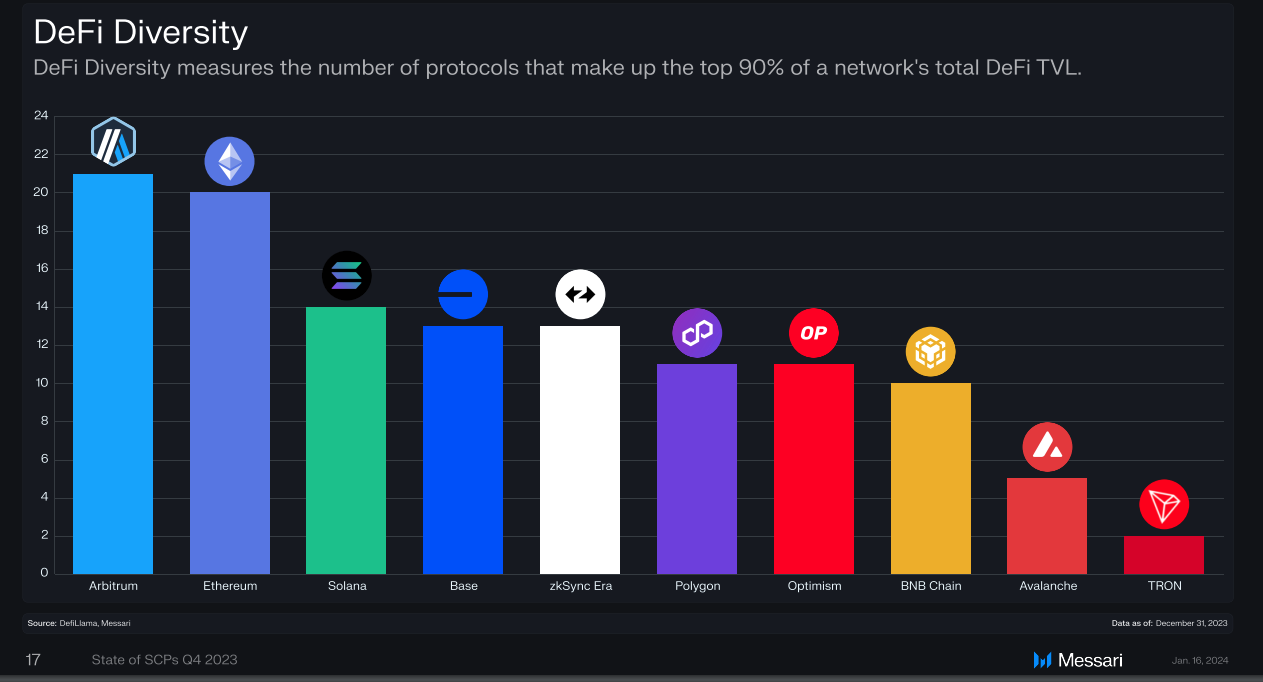Click the BNB Chain logo icon

[931, 352]
